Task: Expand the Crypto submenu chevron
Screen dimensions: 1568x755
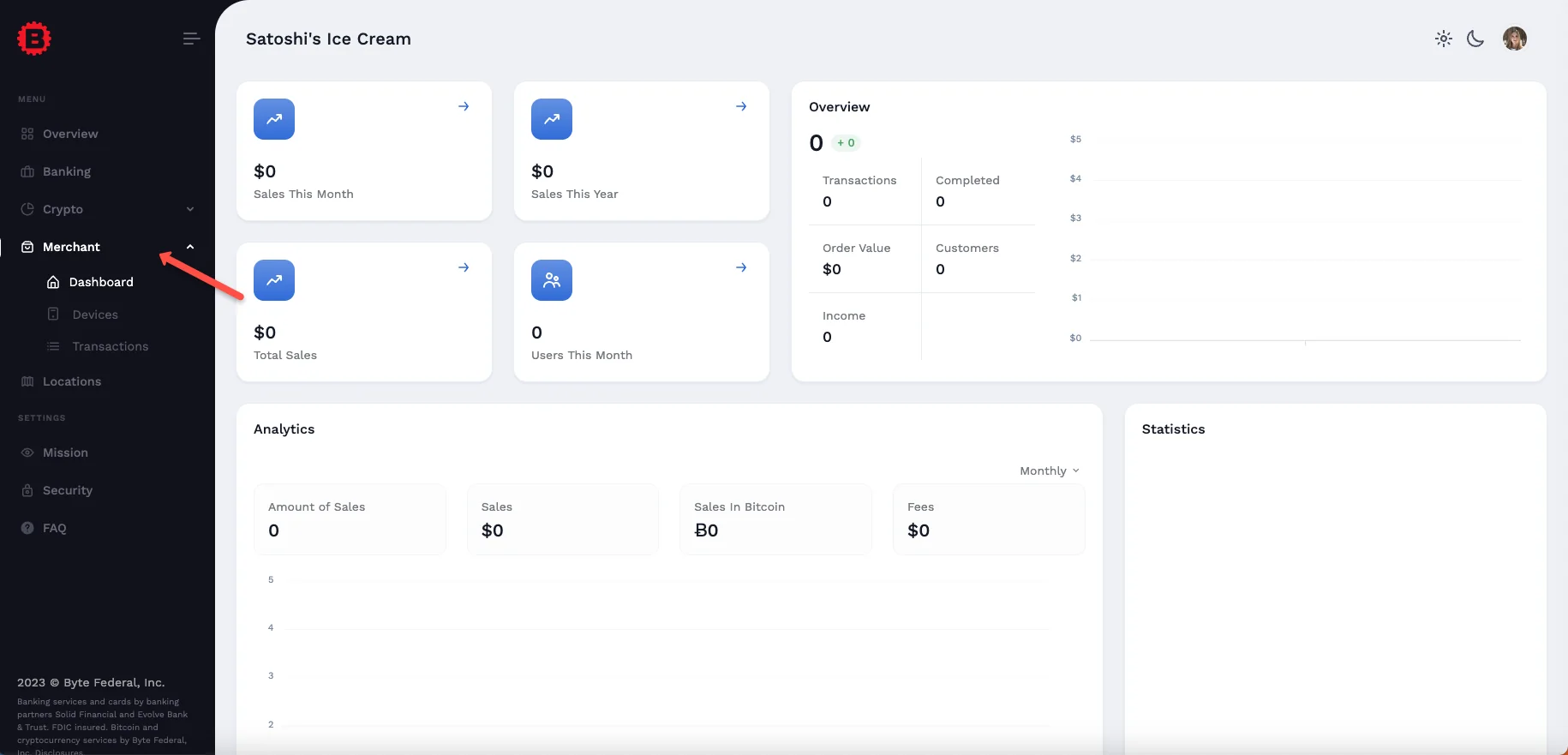Action: coord(190,209)
